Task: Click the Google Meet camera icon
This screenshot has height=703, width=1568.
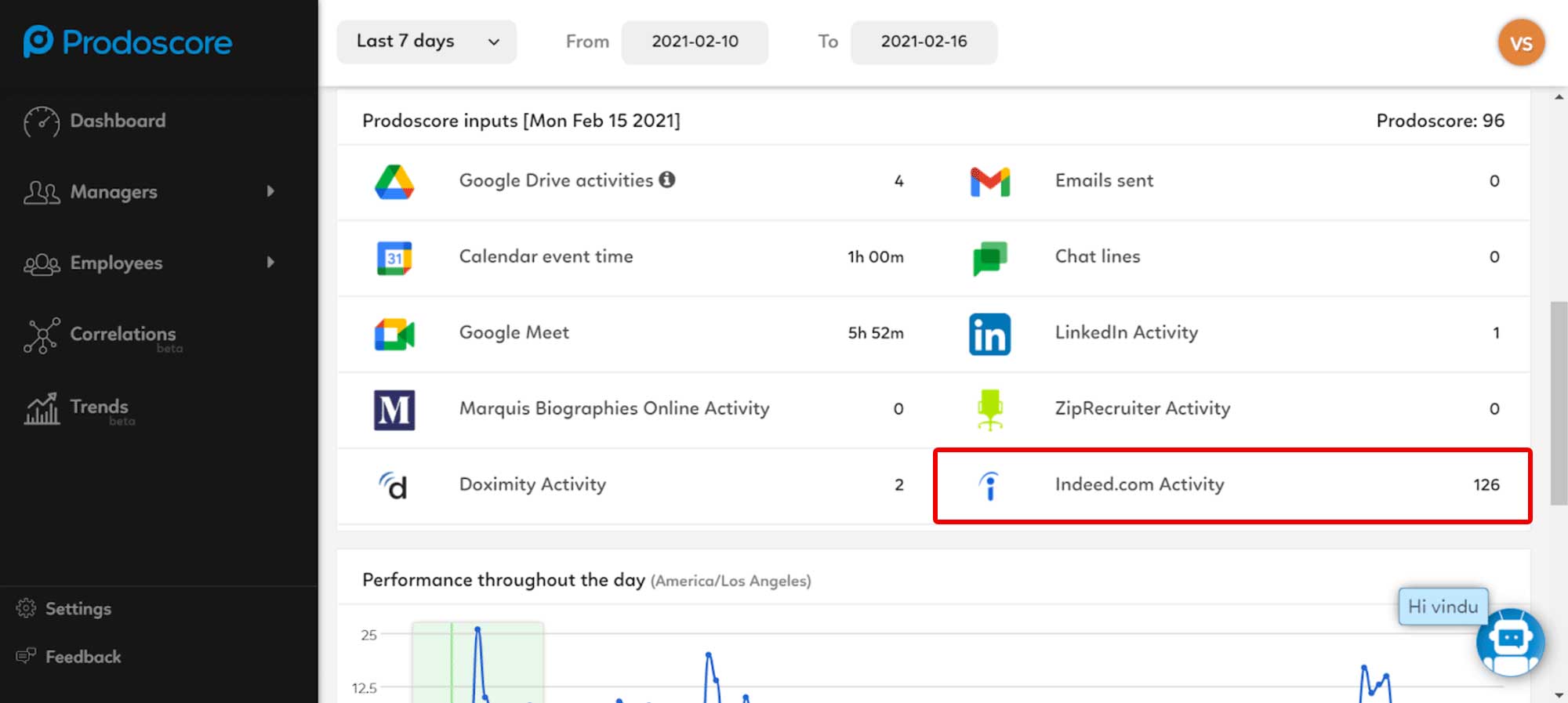Action: coord(394,335)
